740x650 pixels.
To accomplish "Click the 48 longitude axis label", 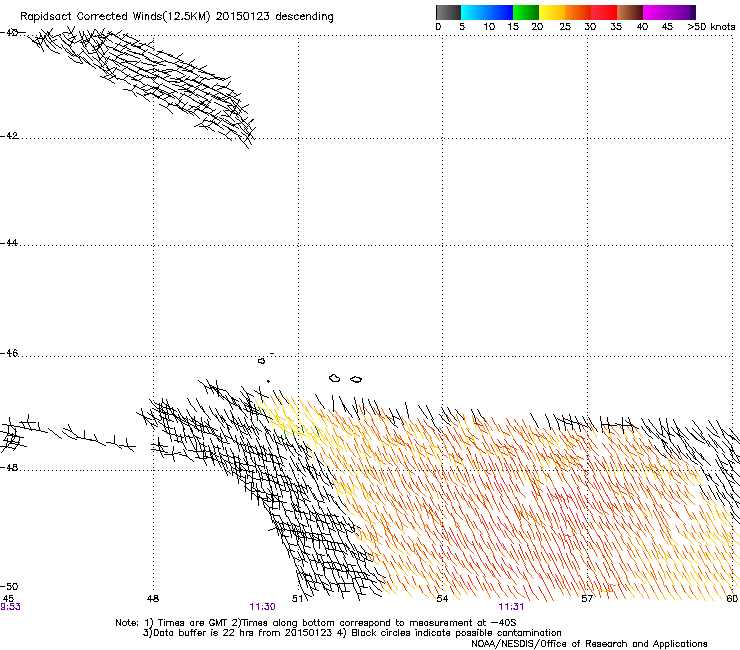I will point(153,599).
